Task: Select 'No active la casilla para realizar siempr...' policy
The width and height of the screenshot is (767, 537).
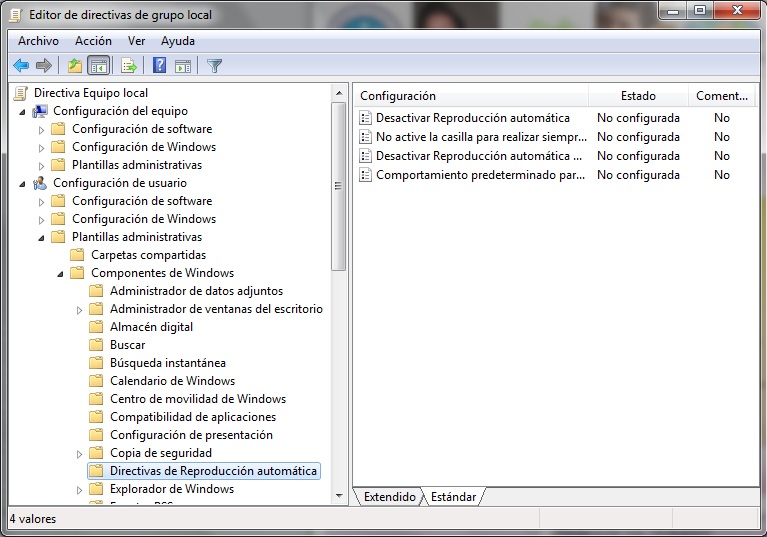Action: [x=481, y=137]
